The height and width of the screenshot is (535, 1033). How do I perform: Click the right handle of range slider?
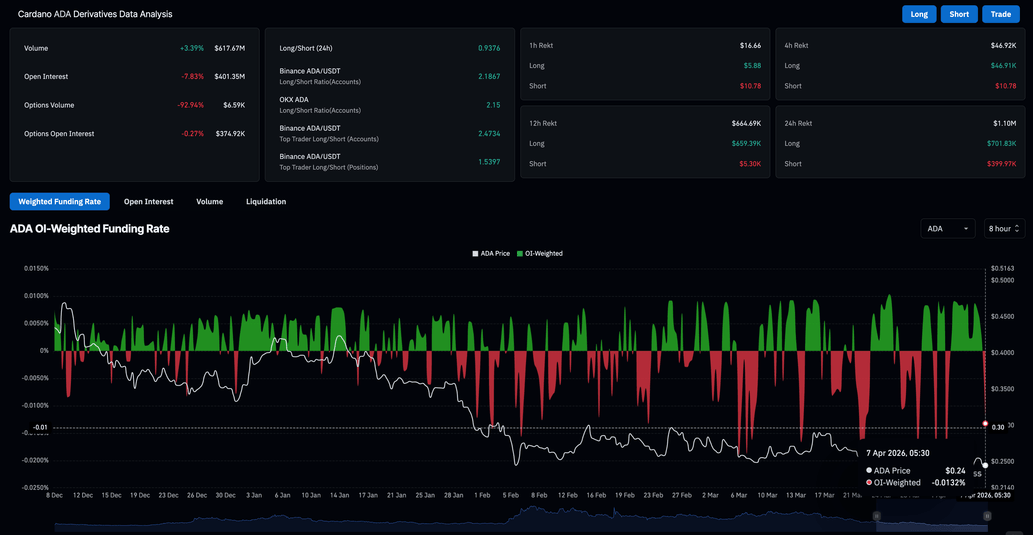pyautogui.click(x=987, y=516)
